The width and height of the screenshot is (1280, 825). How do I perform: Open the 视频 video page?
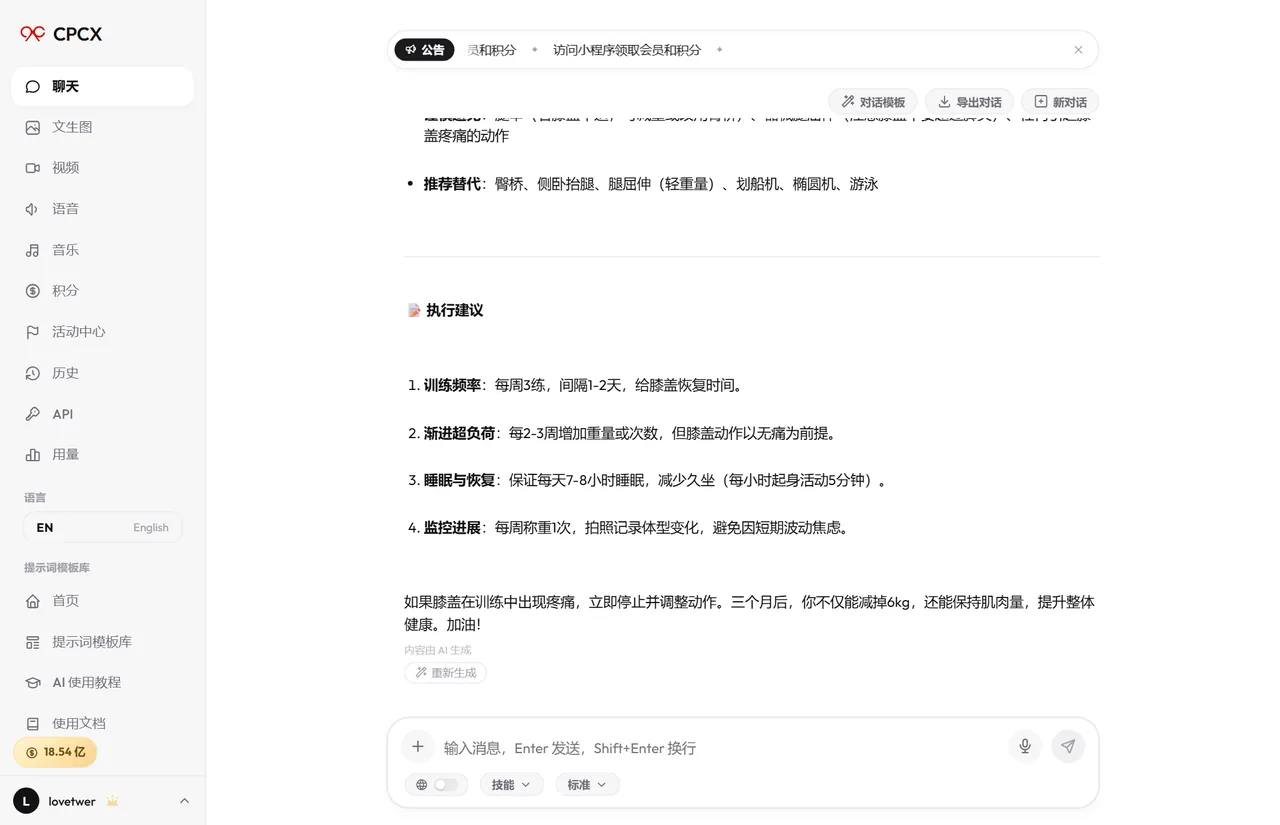[102, 168]
